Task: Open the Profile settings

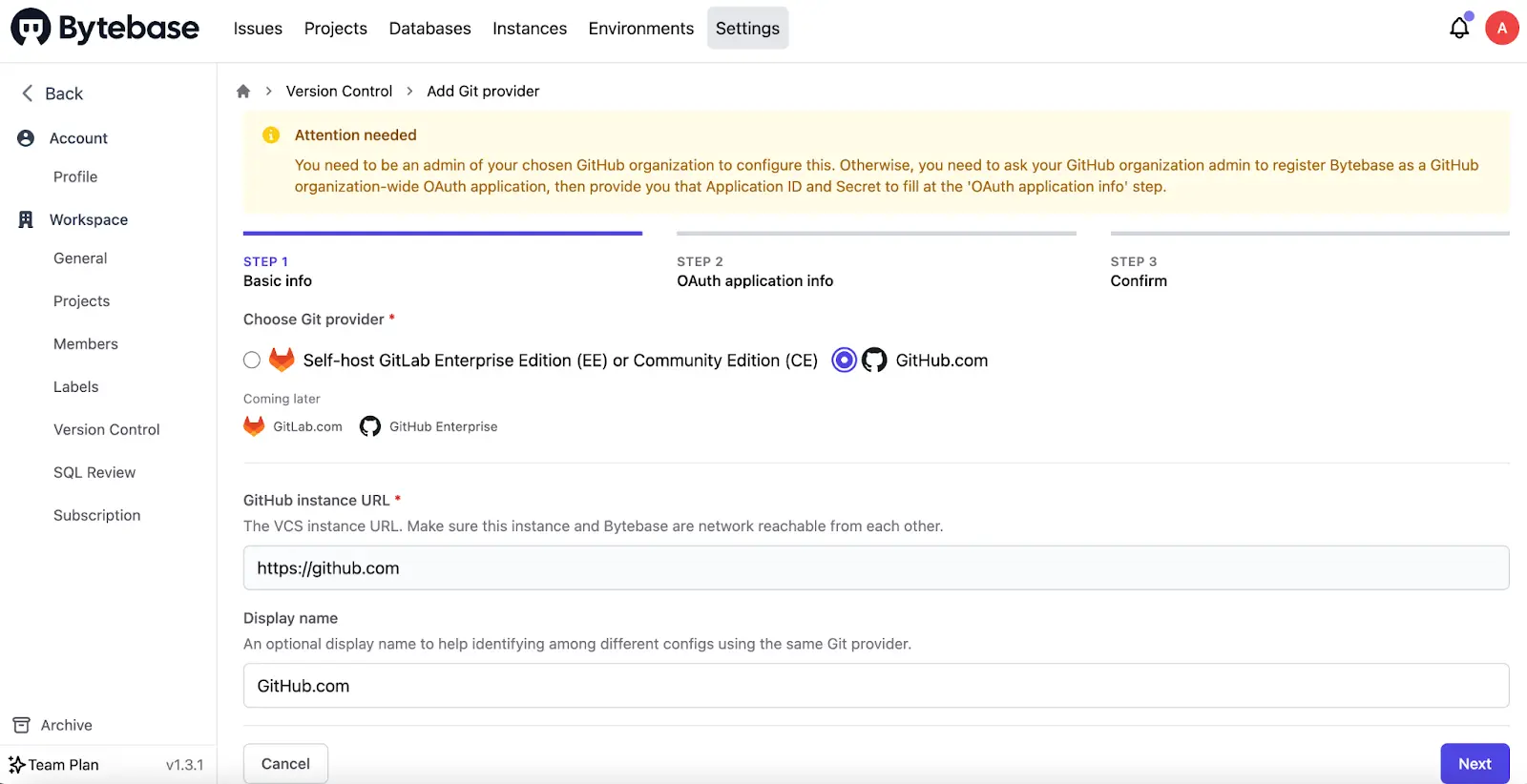Action: (75, 176)
